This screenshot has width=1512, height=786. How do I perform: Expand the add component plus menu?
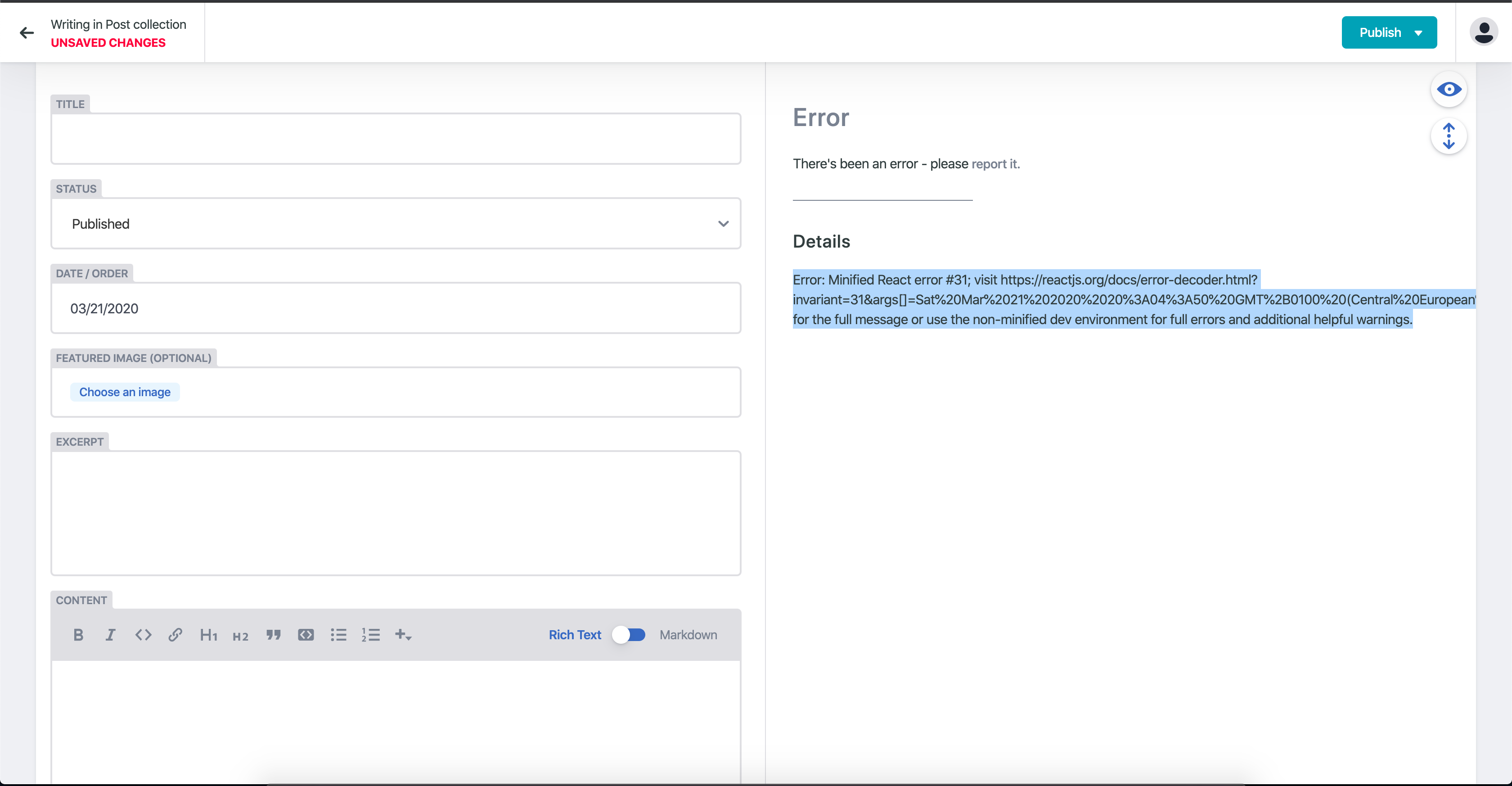point(403,635)
